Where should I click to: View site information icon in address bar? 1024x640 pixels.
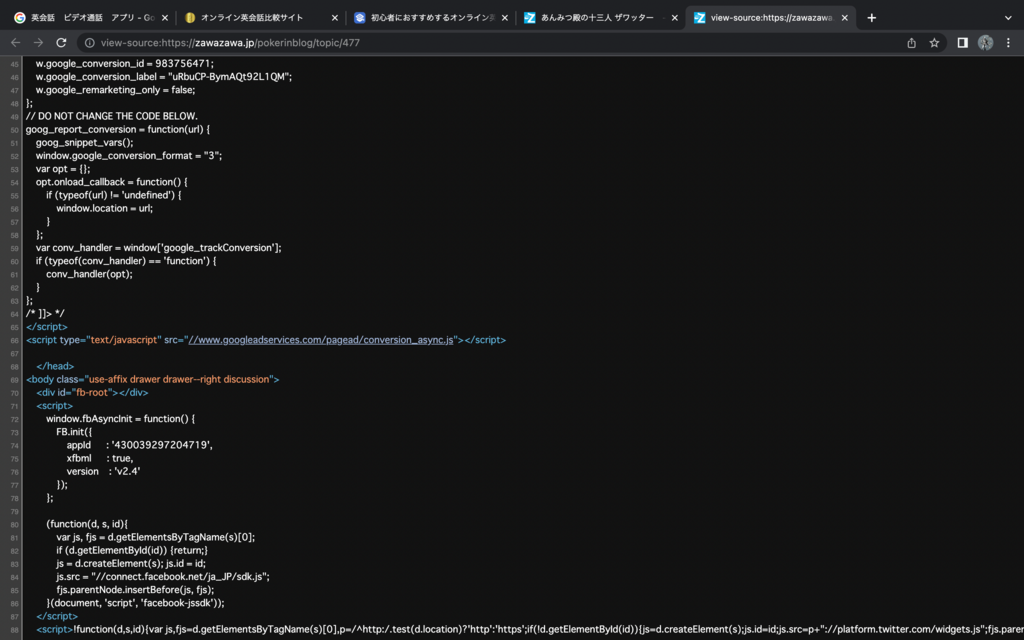point(89,43)
